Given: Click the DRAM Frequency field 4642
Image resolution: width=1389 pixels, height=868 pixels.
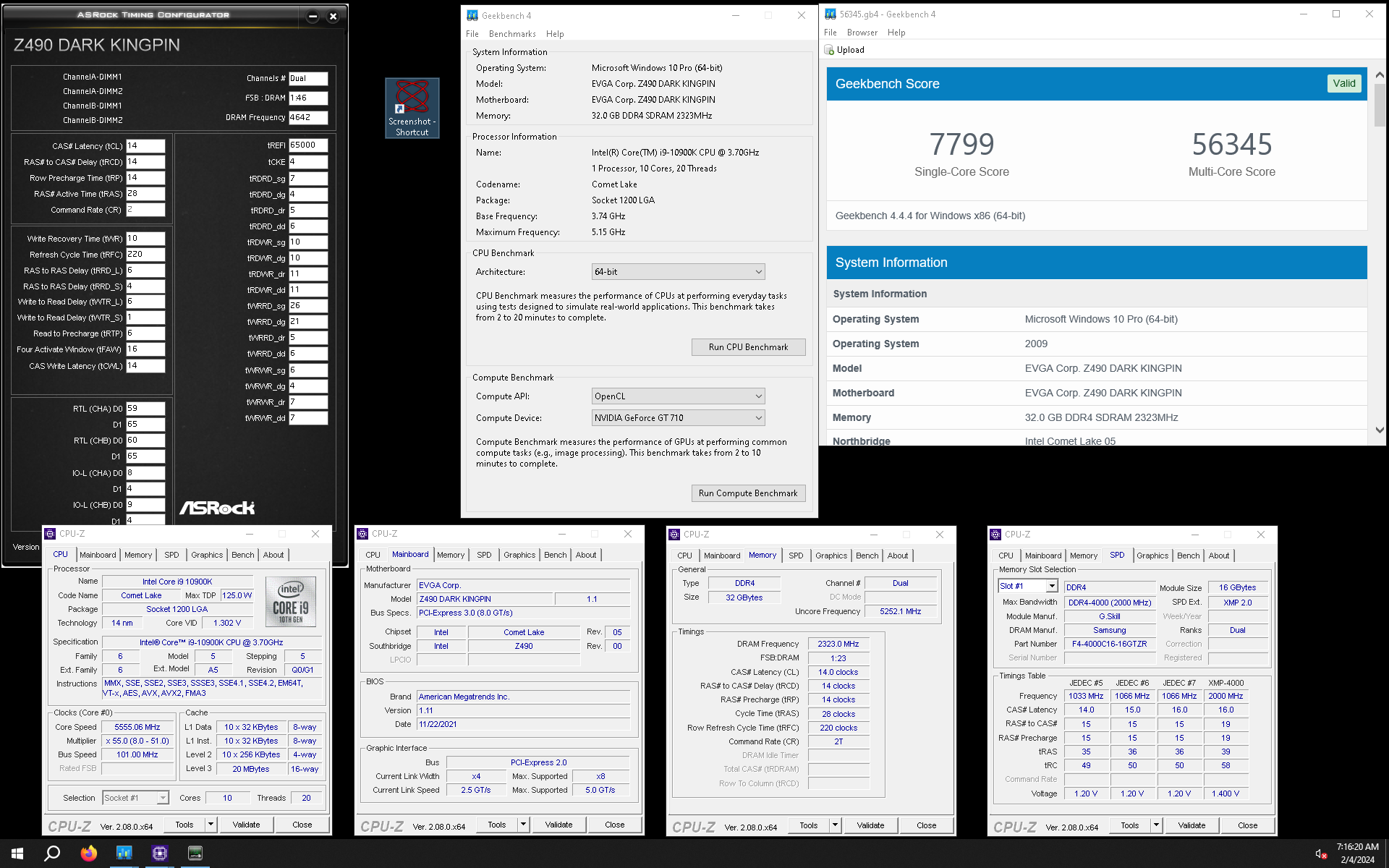Looking at the screenshot, I should coord(308,117).
